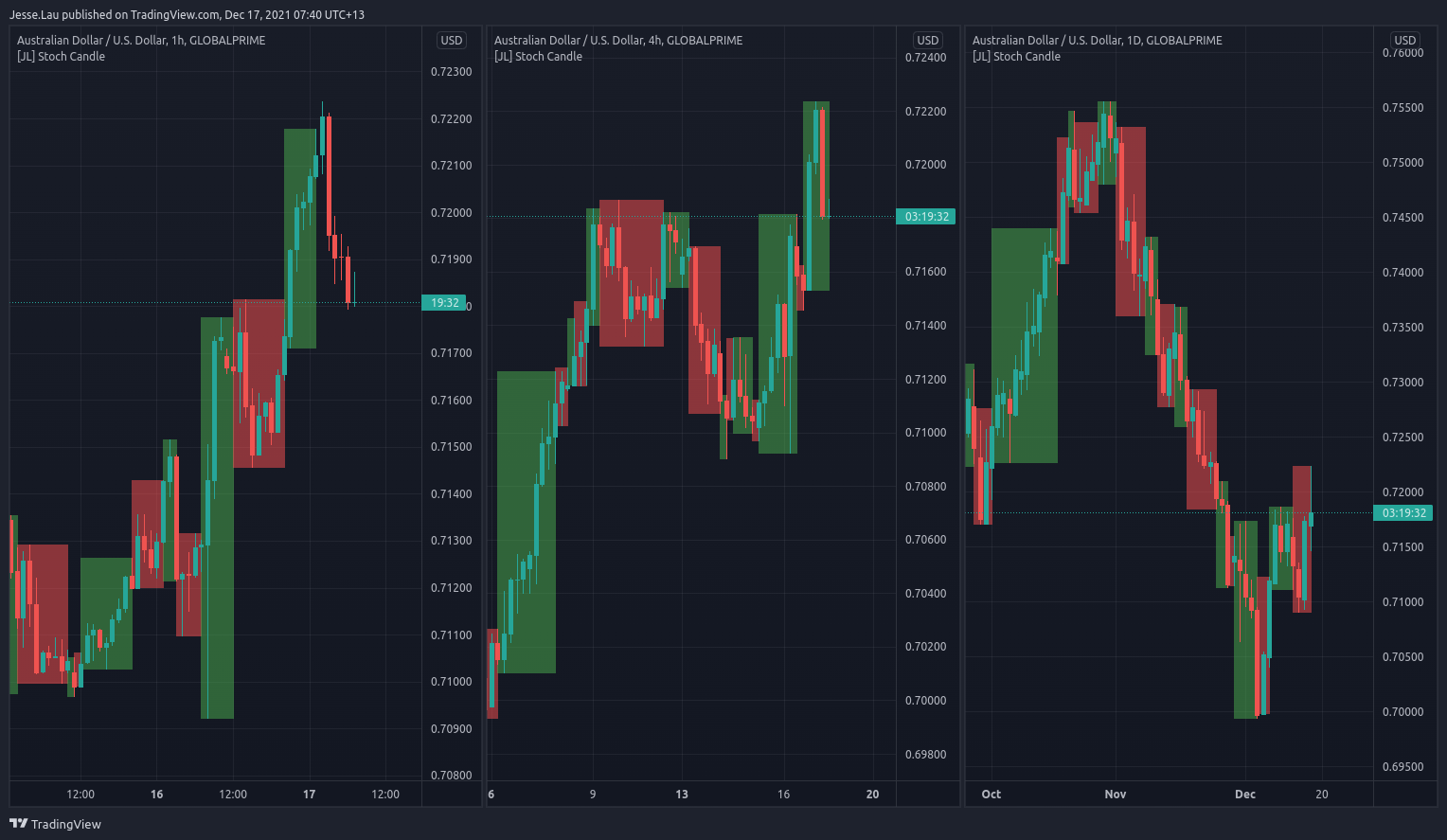Click the 03:19:32 countdown price tag on the 4h chart
The image size is (1447, 840).
pos(926,217)
